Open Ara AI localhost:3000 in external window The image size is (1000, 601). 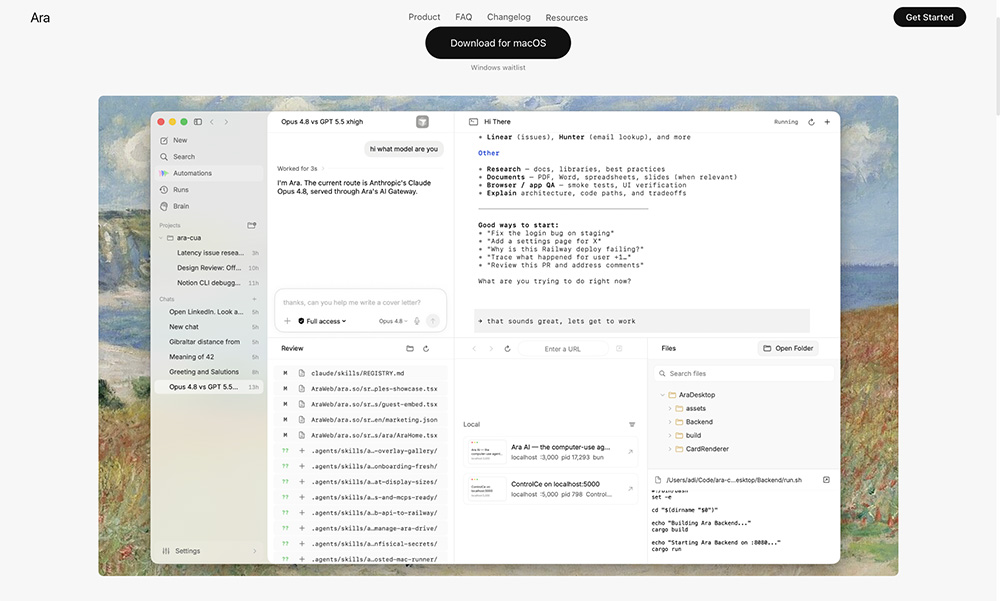tap(630, 452)
